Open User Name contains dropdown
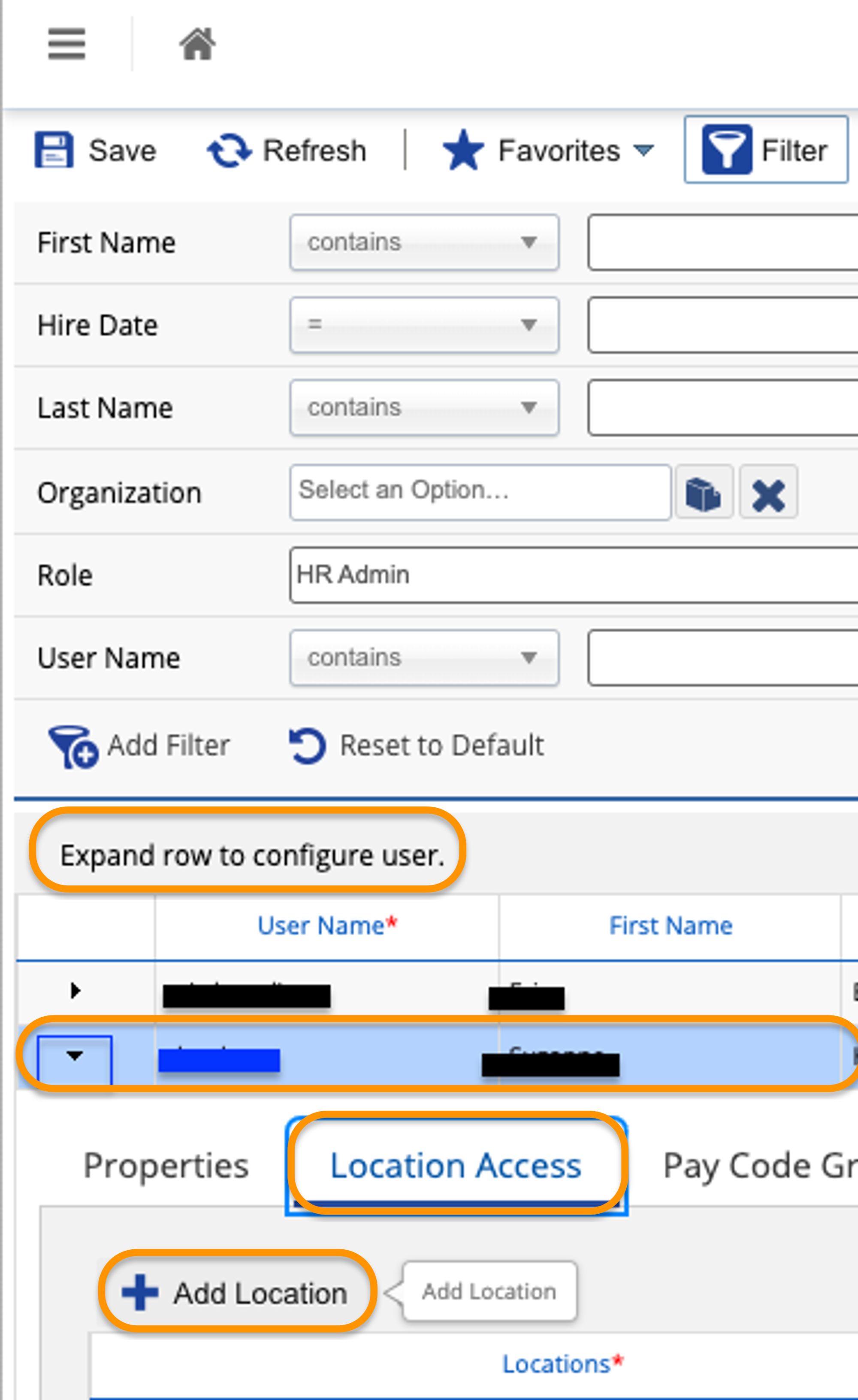The height and width of the screenshot is (1400, 858). point(423,658)
